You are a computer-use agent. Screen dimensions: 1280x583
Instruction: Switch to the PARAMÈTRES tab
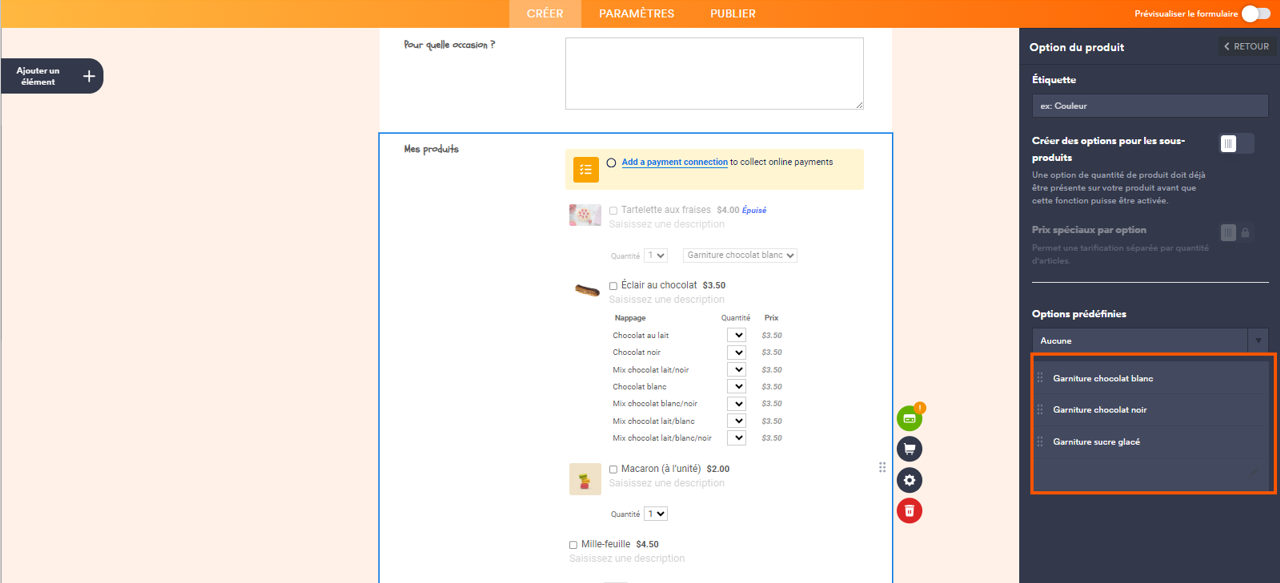click(636, 13)
